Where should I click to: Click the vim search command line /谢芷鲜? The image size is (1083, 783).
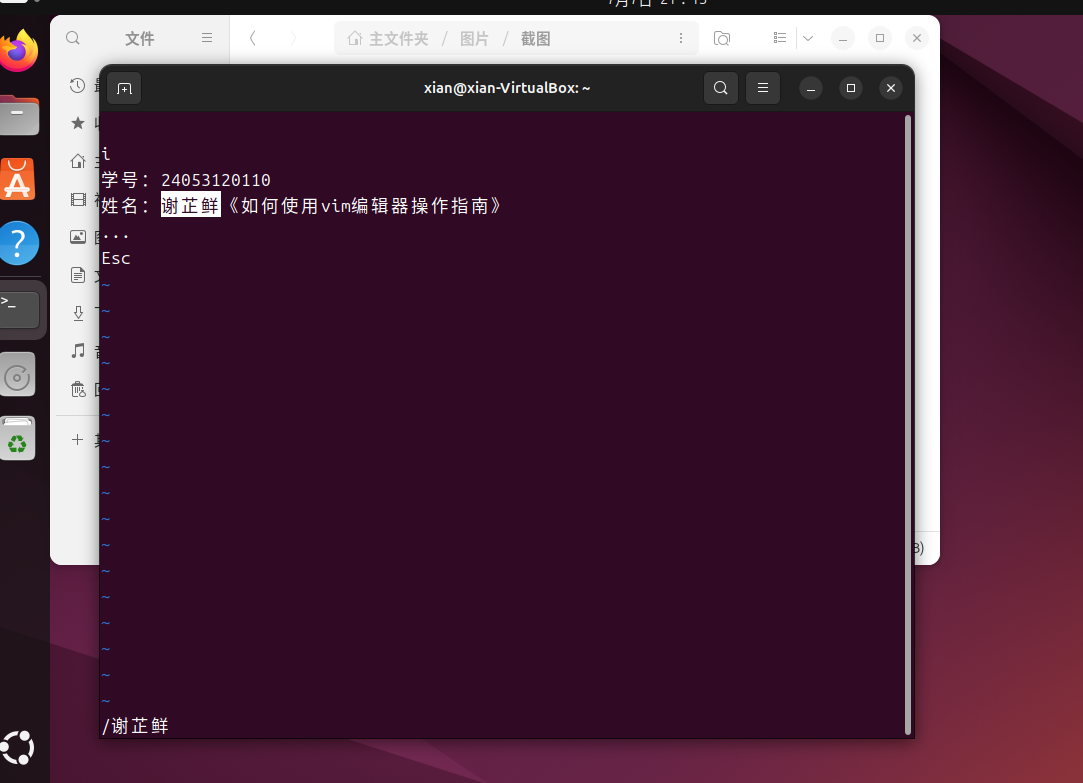pos(135,726)
